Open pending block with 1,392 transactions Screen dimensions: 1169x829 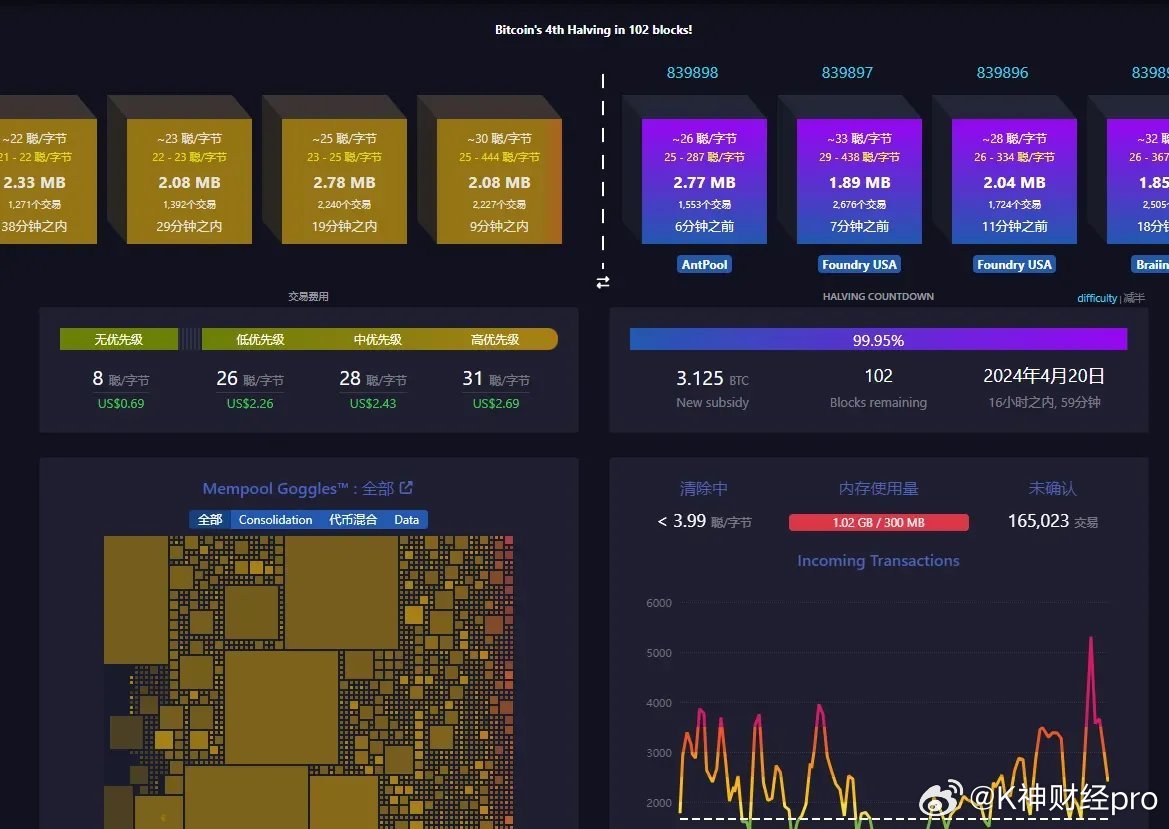click(x=189, y=181)
